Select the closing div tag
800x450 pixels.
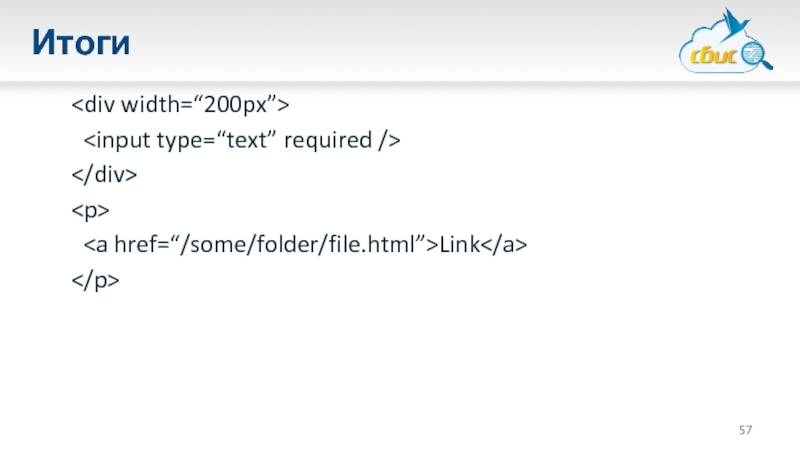103,177
